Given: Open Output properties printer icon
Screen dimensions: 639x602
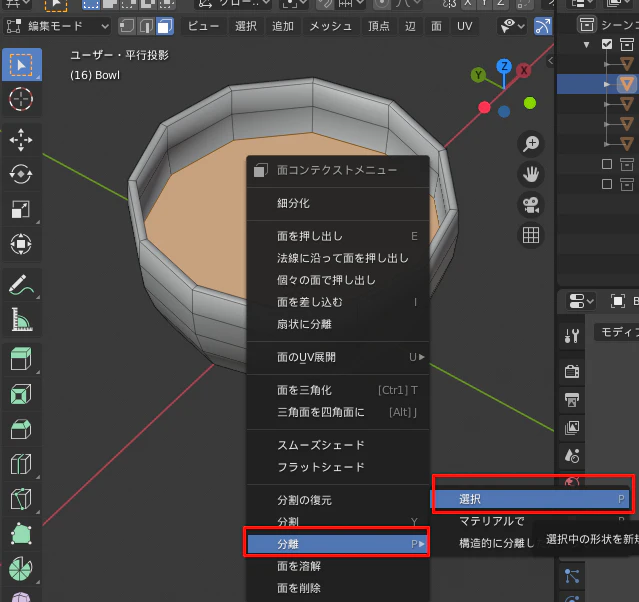Looking at the screenshot, I should click(572, 400).
